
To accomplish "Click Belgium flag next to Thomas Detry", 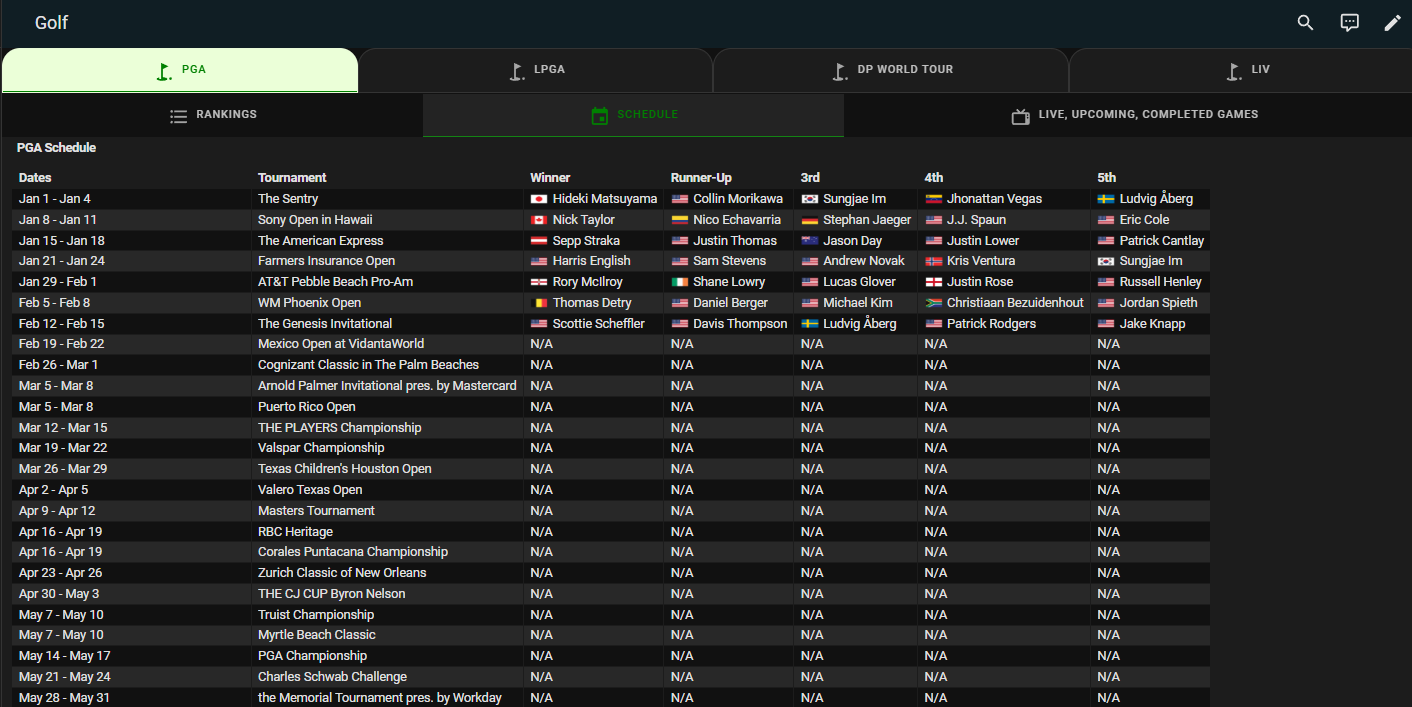I will 538,303.
